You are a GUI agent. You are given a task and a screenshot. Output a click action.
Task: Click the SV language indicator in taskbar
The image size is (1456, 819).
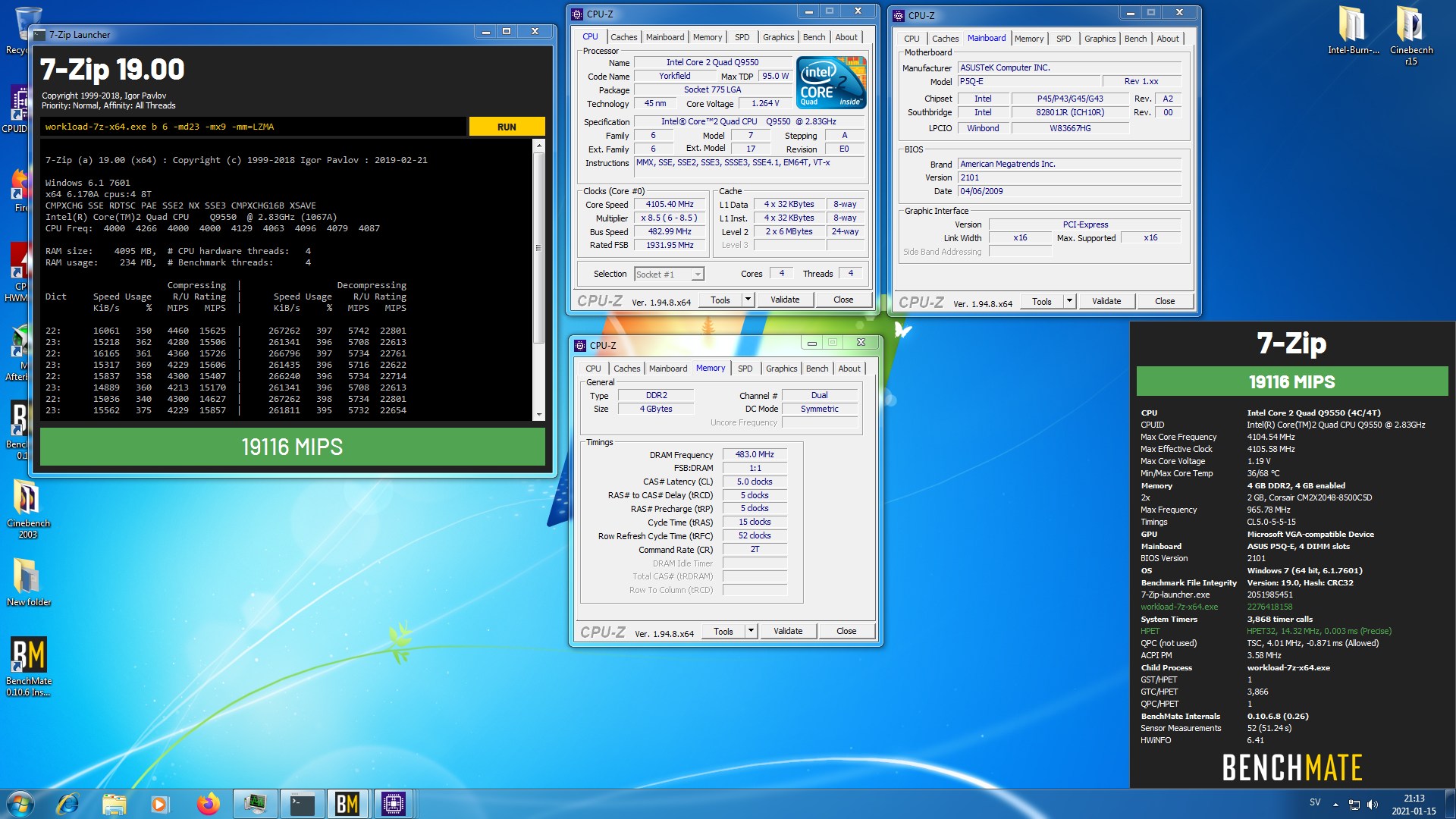tap(1315, 802)
